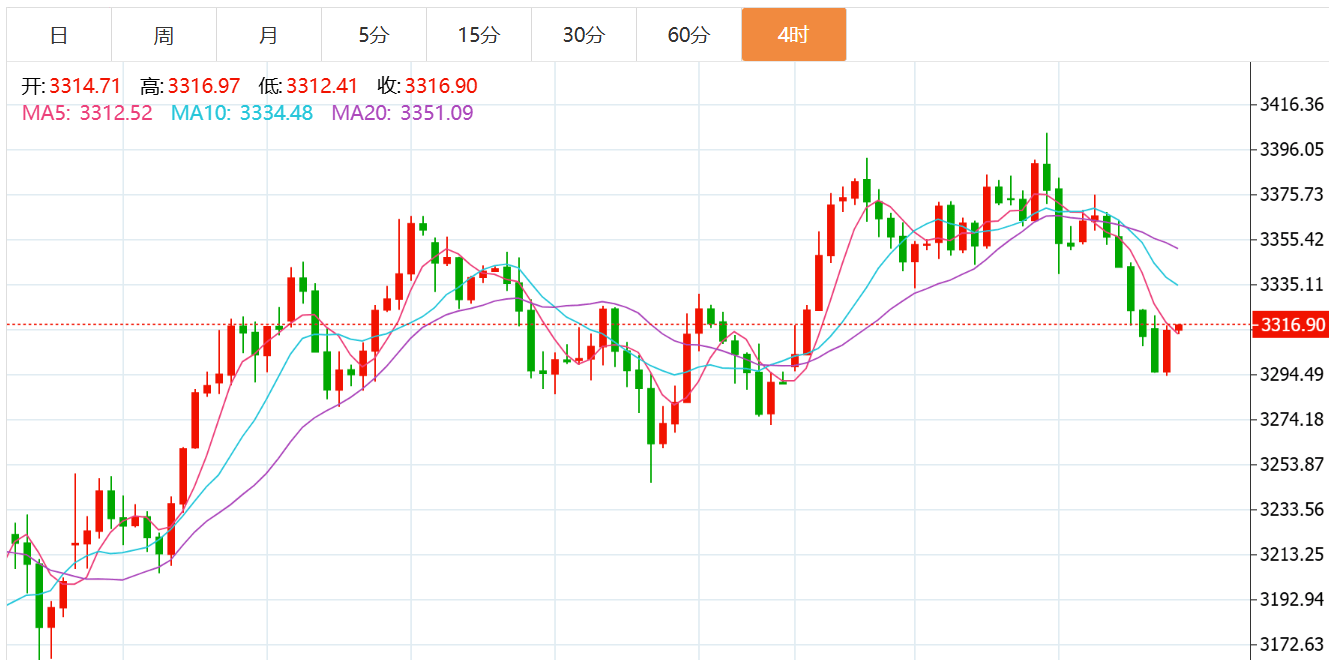Select the high price value 3316.97
Viewport: 1329px width, 660px height.
[x=204, y=87]
